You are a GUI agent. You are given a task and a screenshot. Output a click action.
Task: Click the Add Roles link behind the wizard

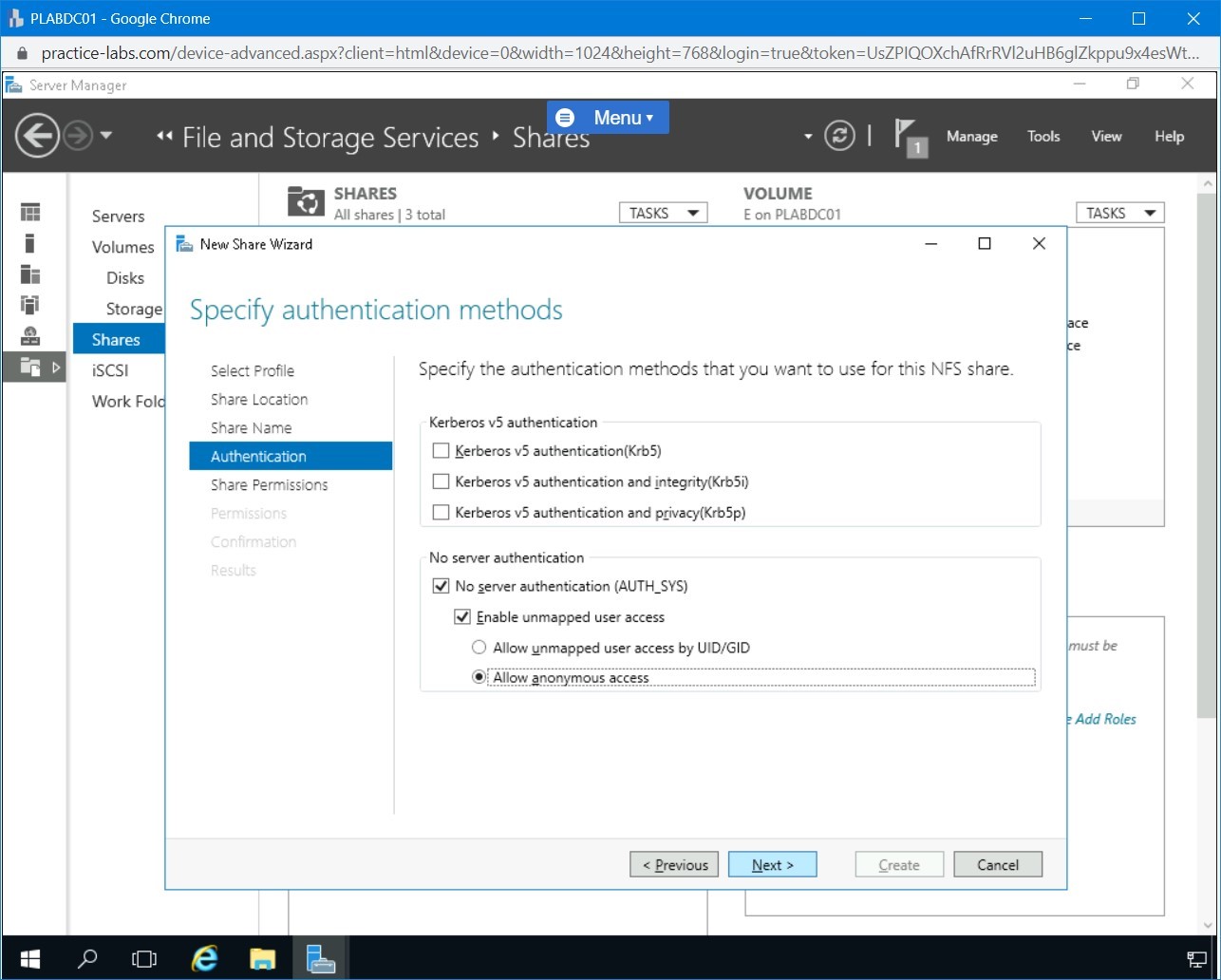[x=1101, y=719]
